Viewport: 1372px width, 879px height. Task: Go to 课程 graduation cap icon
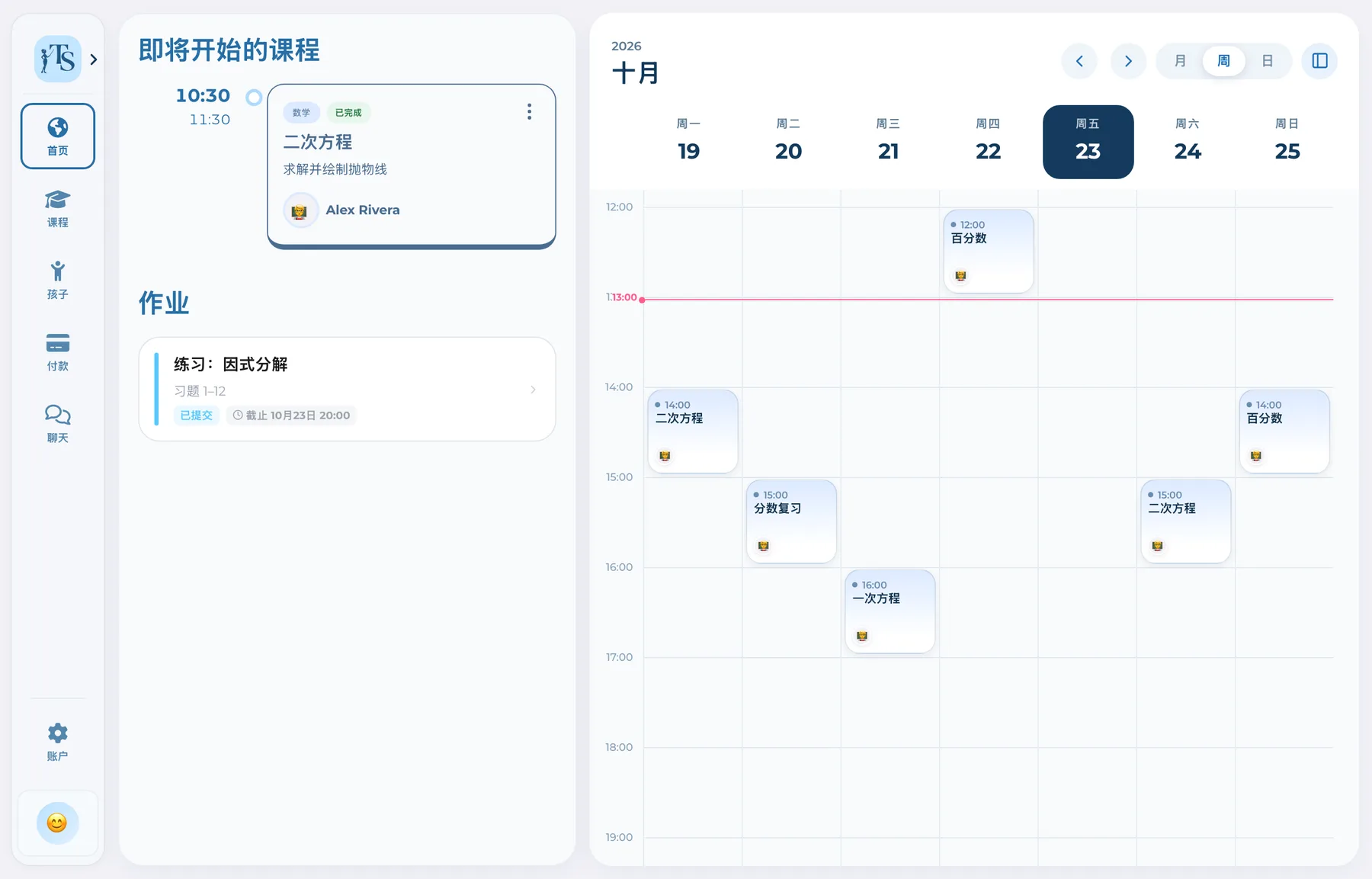[x=58, y=200]
